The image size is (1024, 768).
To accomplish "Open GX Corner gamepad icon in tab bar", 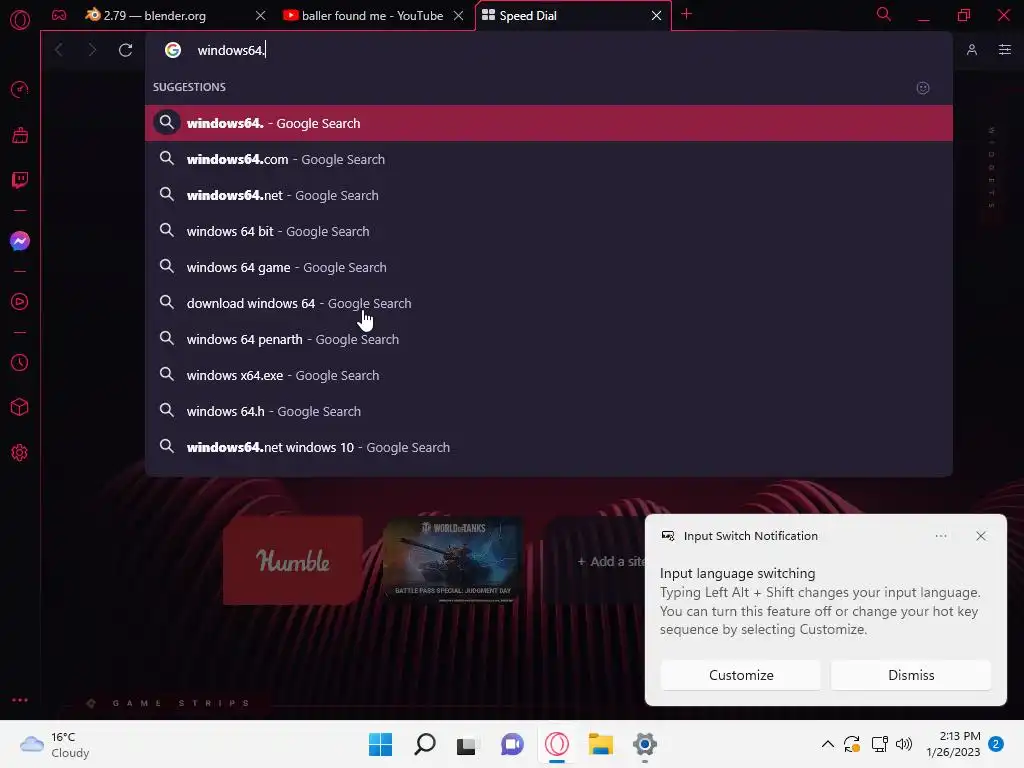I will (x=59, y=15).
